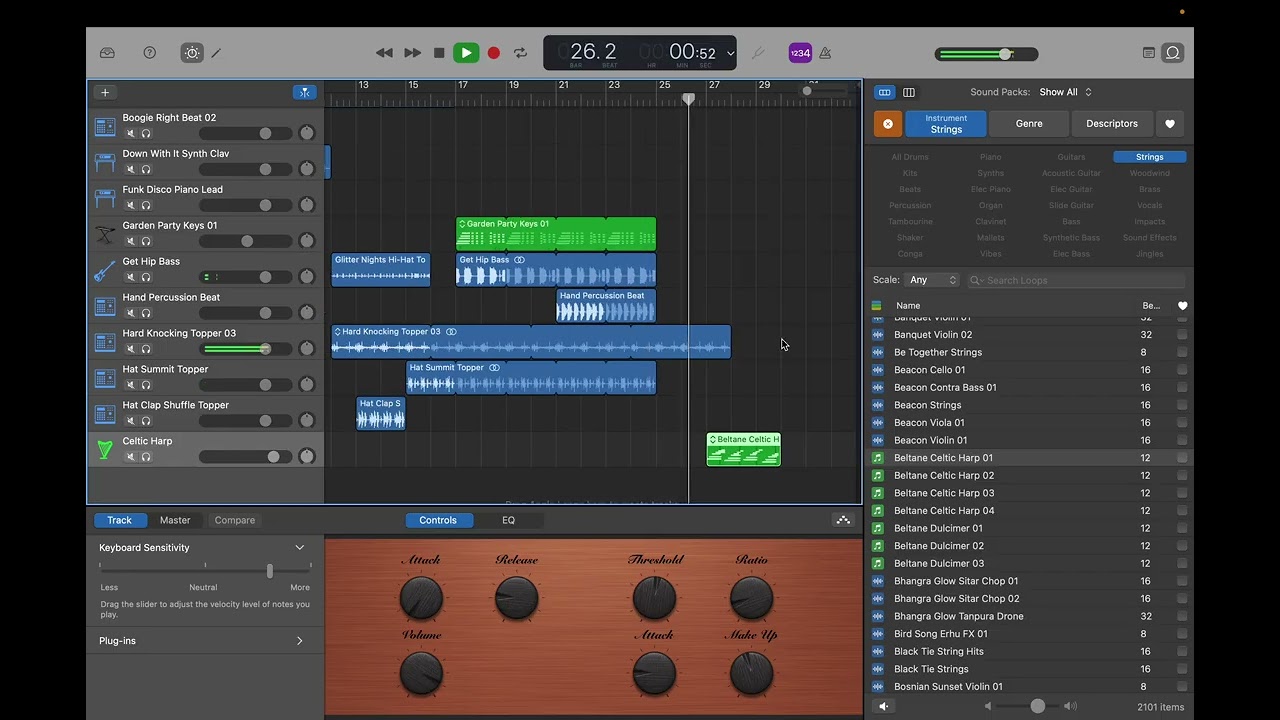Click the Hat Clap Shuffle Topper track icon
The height and width of the screenshot is (720, 1280).
(x=104, y=414)
